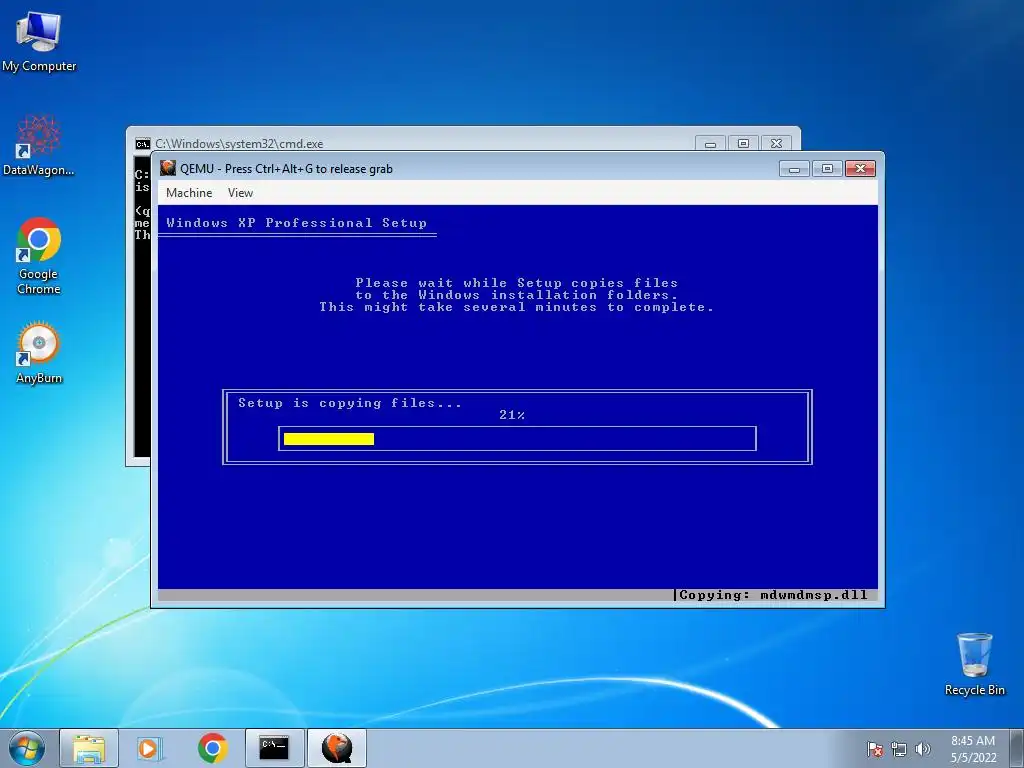Screen dimensions: 1024x768
Task: Maximize the cmd.exe window
Action: pyautogui.click(x=743, y=144)
